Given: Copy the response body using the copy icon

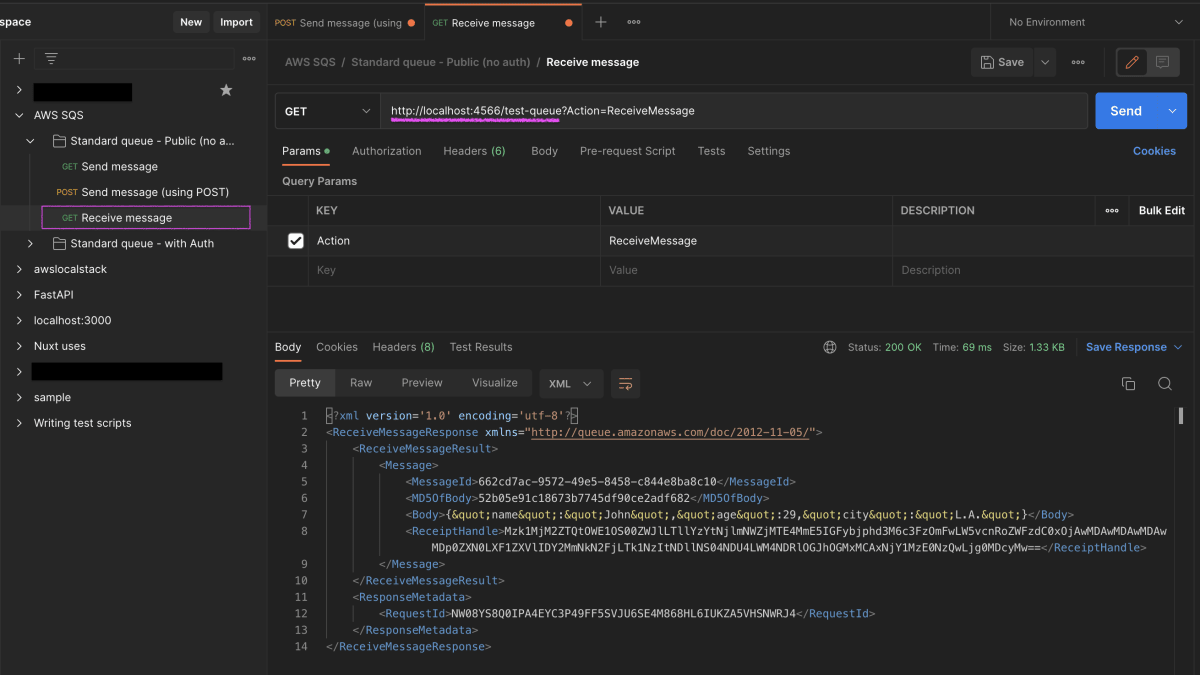Looking at the screenshot, I should click(x=1128, y=383).
